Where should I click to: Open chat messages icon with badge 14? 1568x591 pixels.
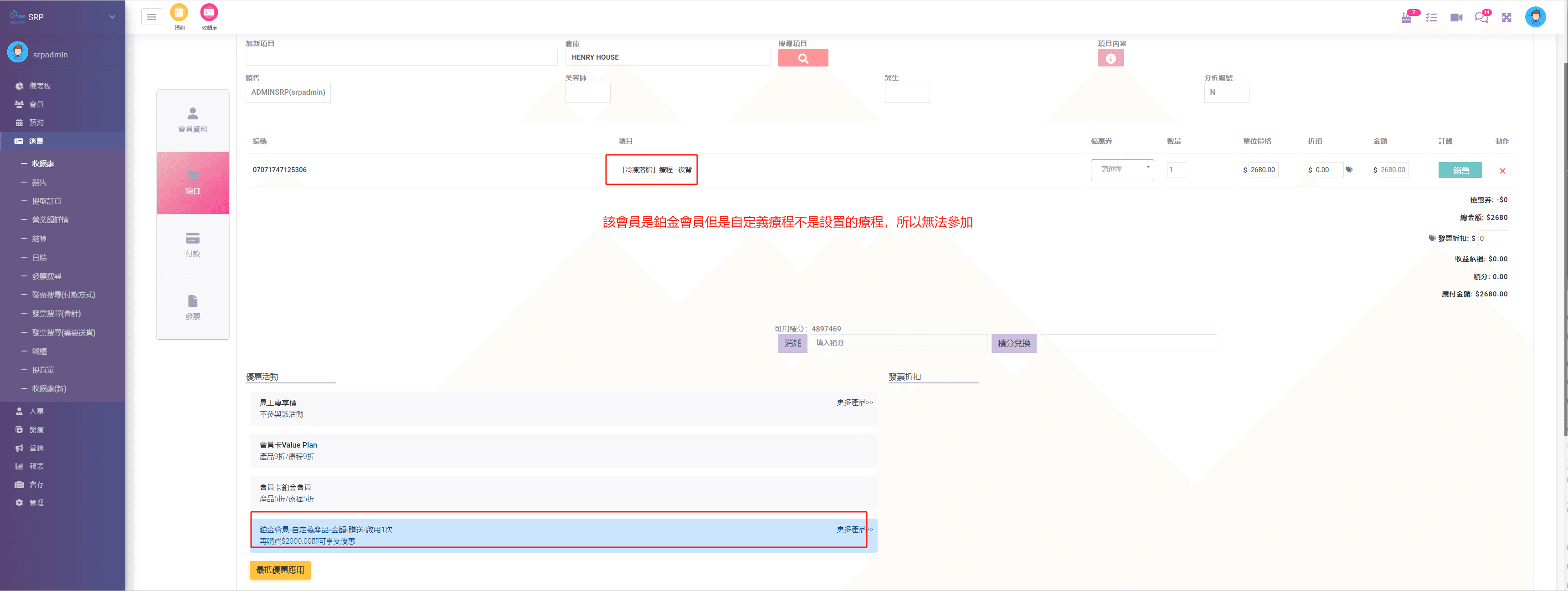coord(1481,18)
